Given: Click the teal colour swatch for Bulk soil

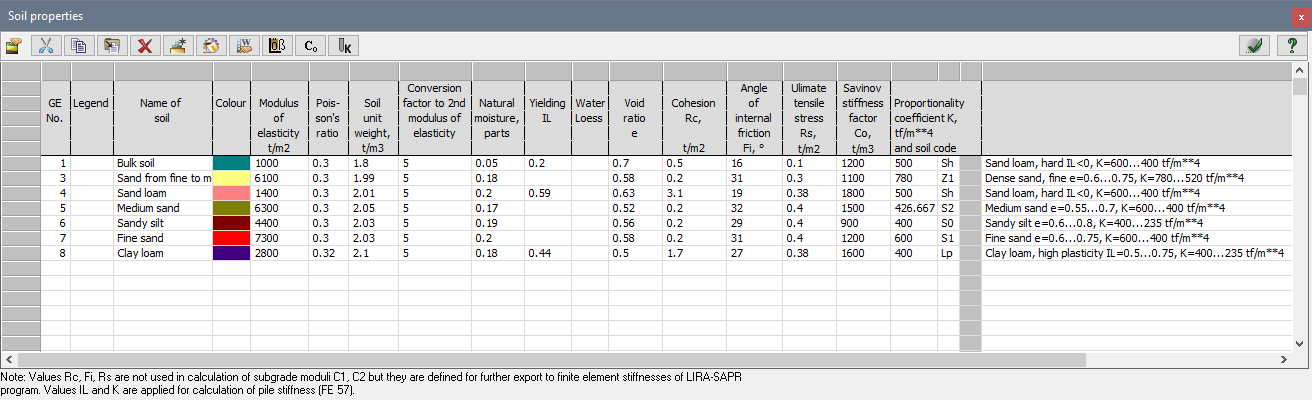Looking at the screenshot, I should 231,162.
